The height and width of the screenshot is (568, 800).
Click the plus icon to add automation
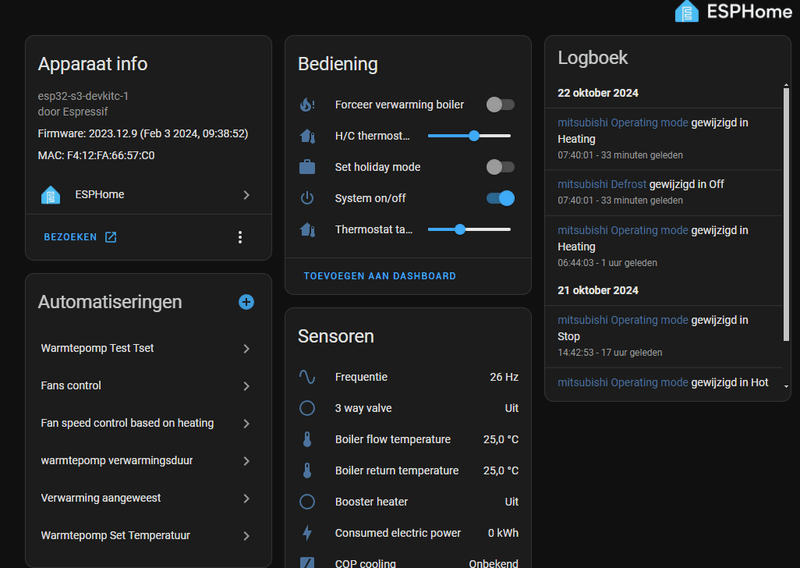tap(246, 301)
